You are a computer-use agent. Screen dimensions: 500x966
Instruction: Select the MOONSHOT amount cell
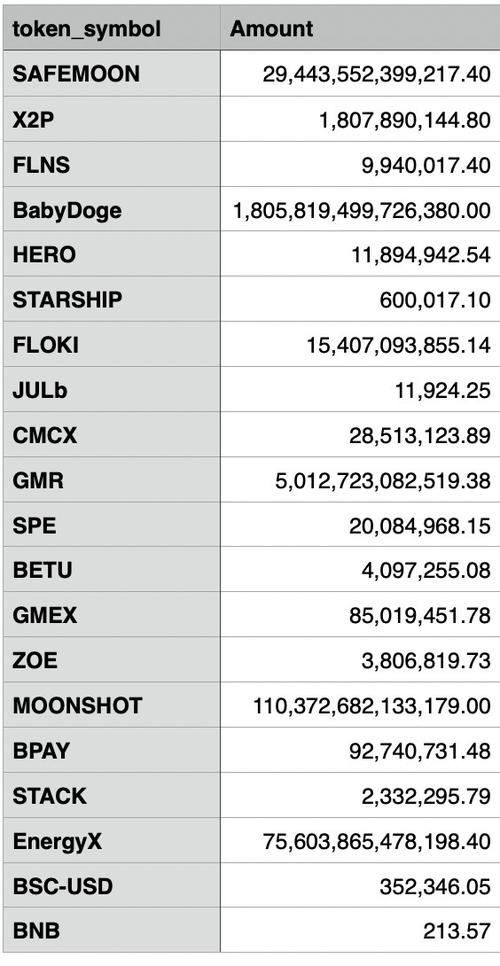[x=360, y=705]
